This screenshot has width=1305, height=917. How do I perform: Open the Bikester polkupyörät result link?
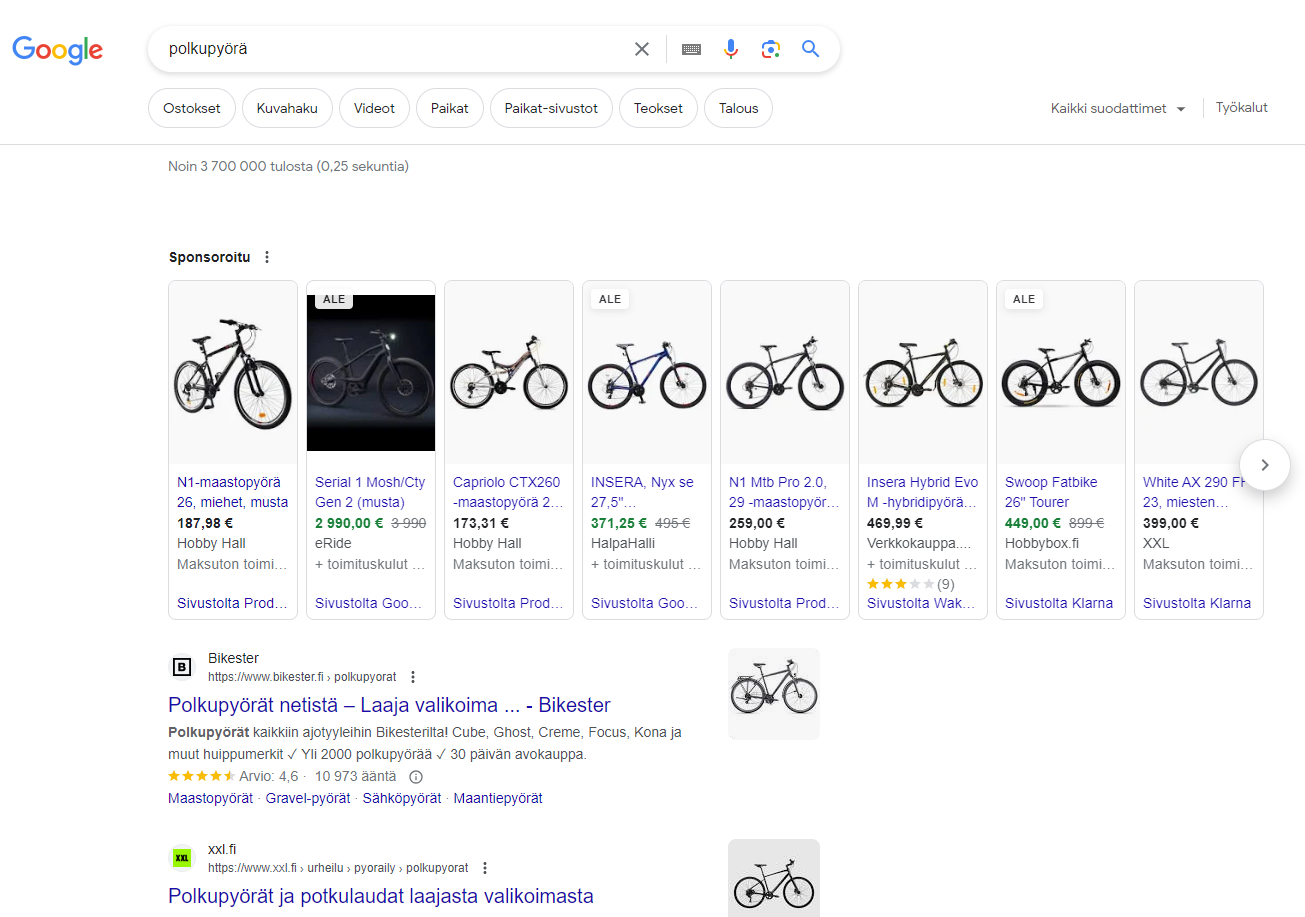[x=388, y=705]
